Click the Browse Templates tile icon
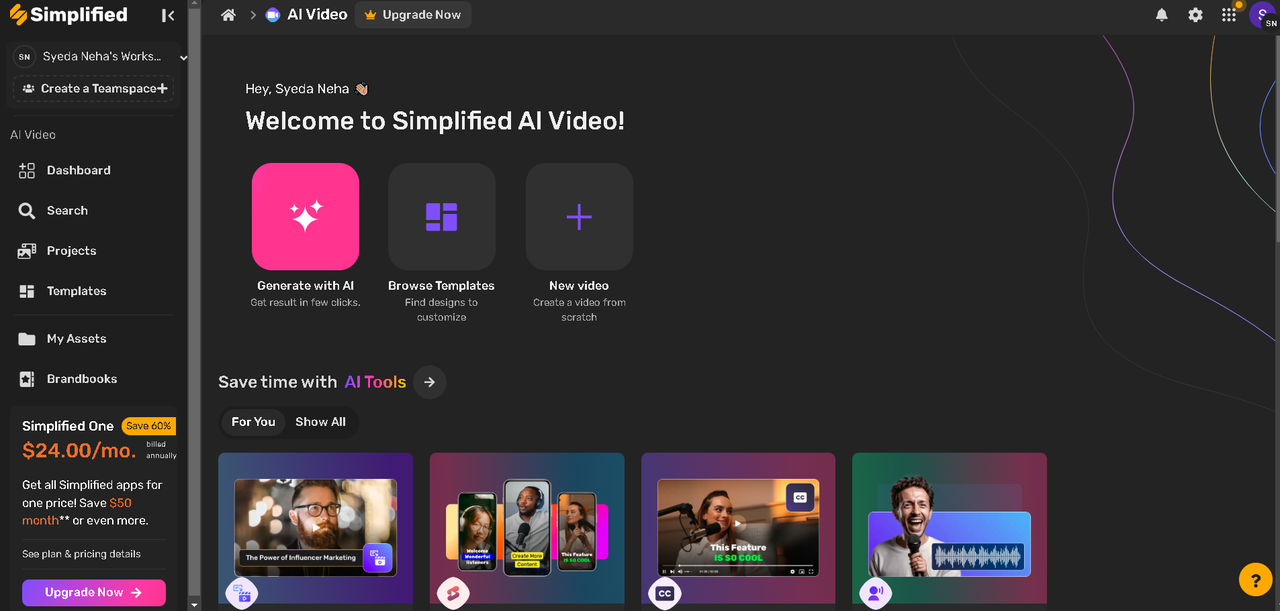Viewport: 1280px width, 611px height. point(441,217)
